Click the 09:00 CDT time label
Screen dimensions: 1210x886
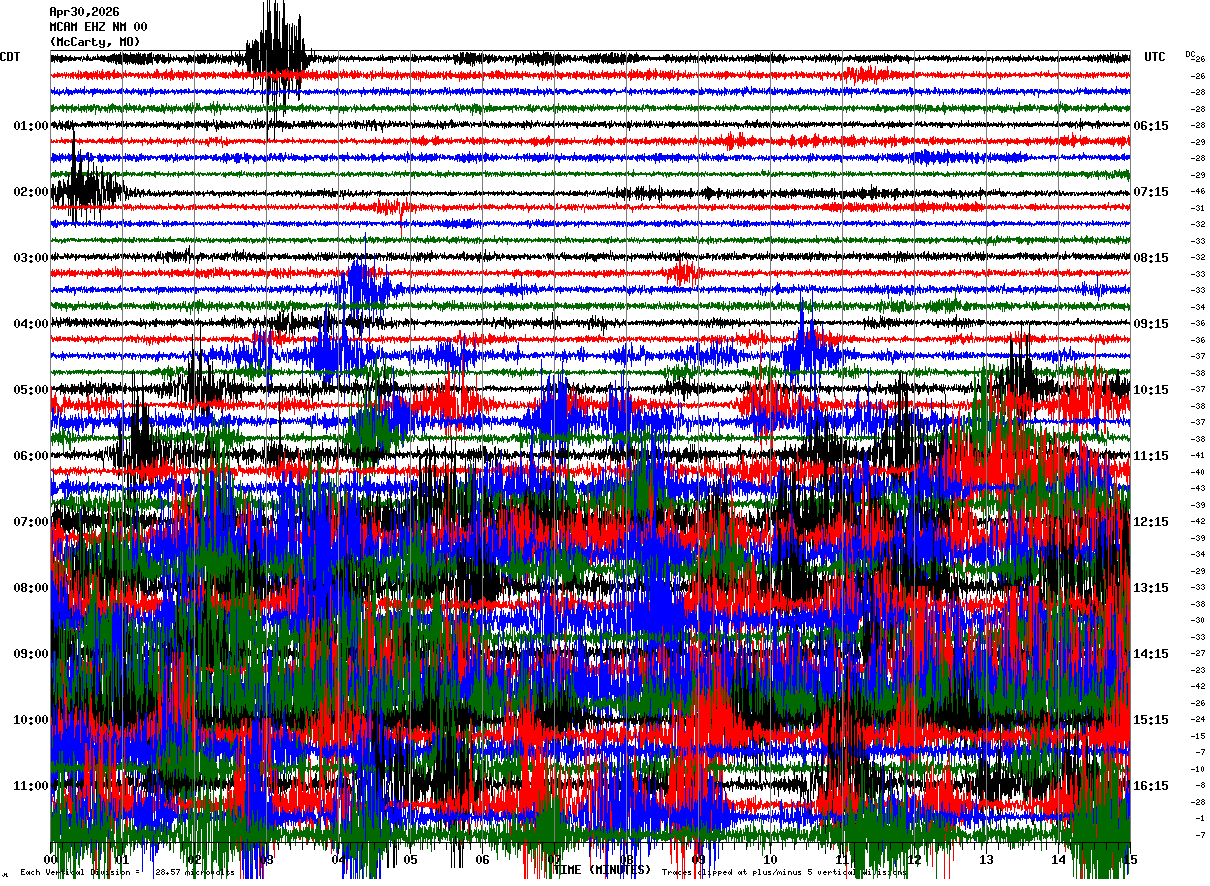[31, 654]
